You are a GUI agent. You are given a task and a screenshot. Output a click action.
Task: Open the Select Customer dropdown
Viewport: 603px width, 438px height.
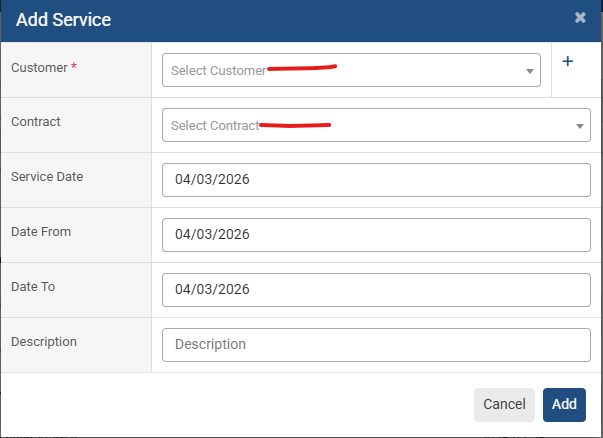point(351,70)
